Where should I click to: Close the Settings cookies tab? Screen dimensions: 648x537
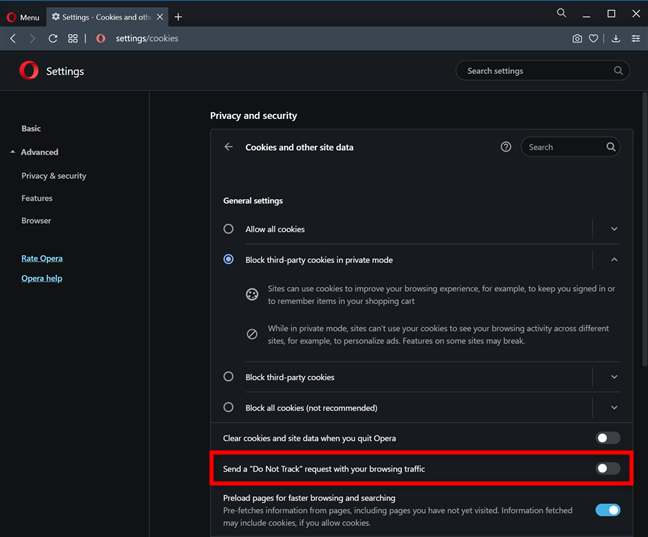tap(160, 17)
